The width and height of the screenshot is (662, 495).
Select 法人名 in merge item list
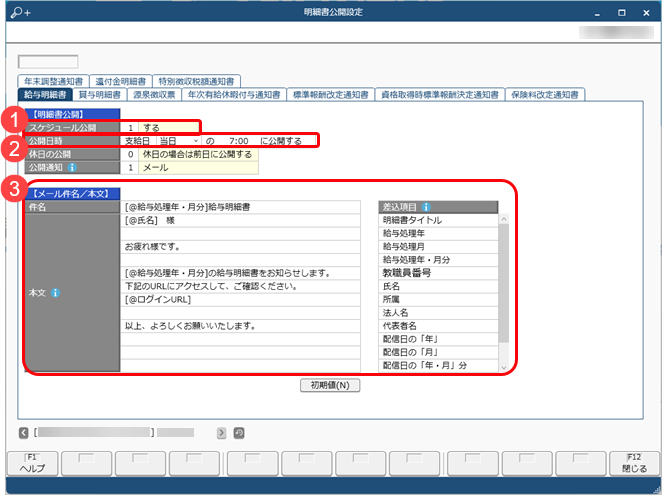pos(438,313)
